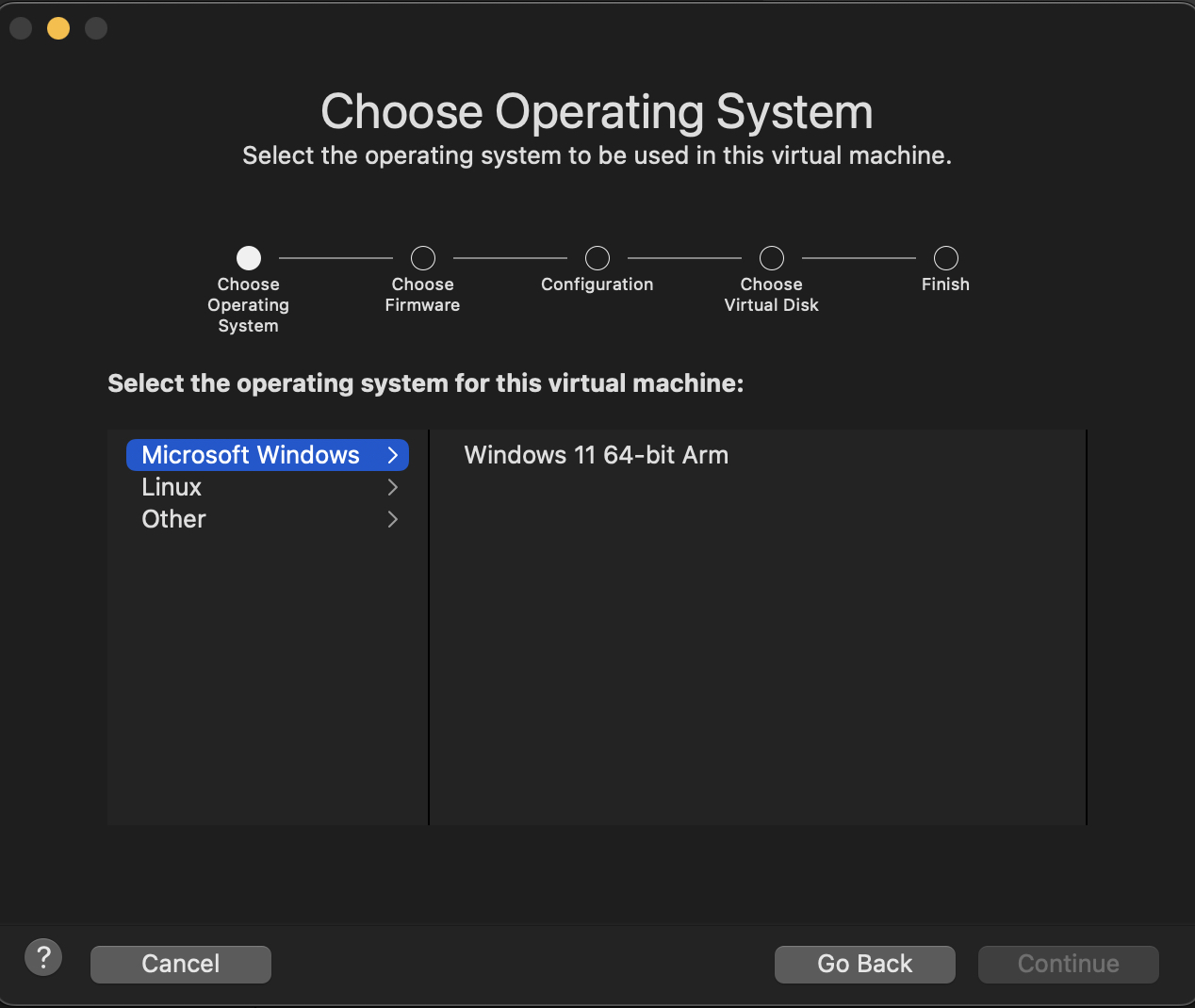Open the help question mark button

coord(43,957)
